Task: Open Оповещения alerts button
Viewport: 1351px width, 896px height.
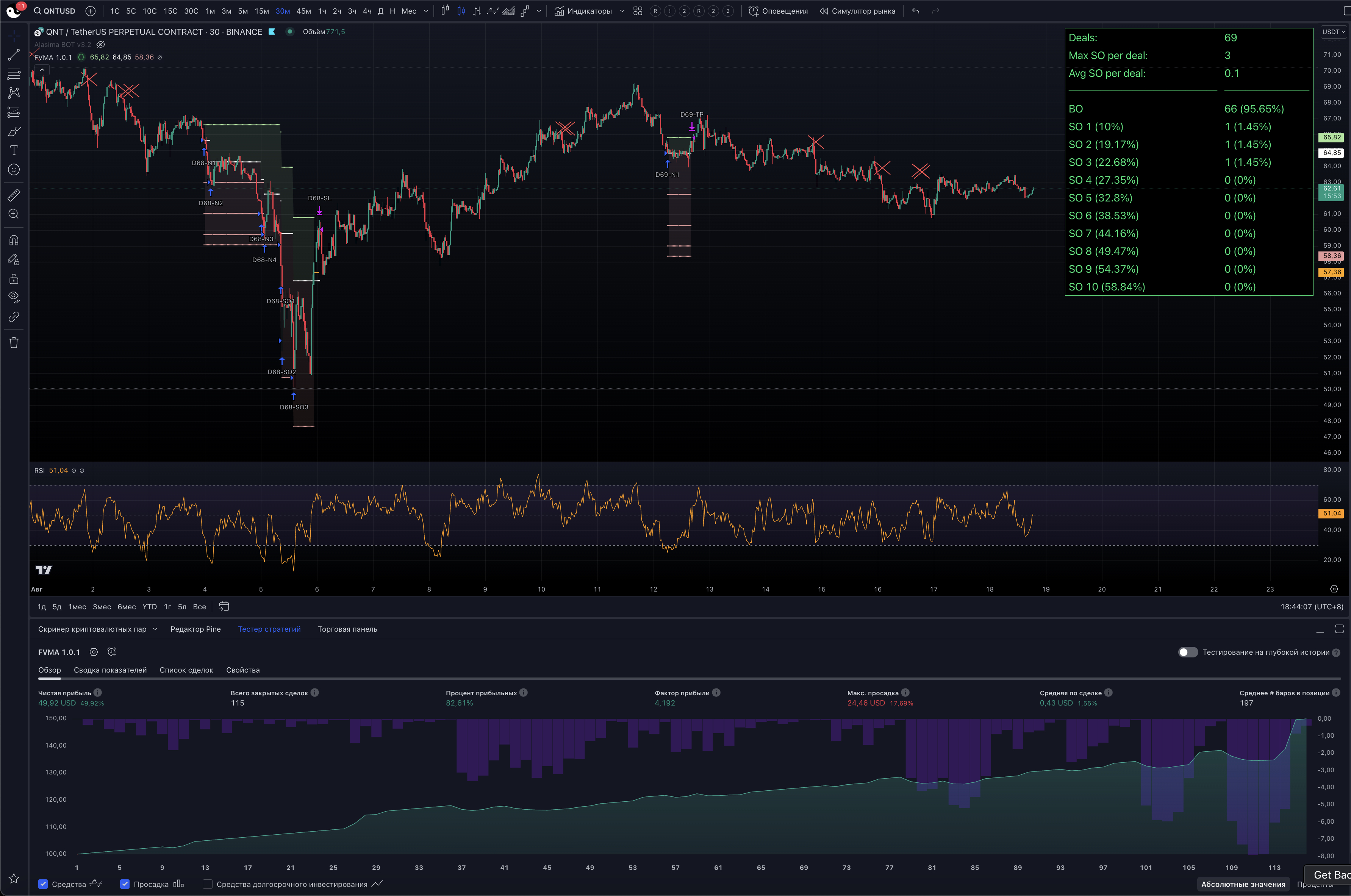Action: (x=778, y=11)
